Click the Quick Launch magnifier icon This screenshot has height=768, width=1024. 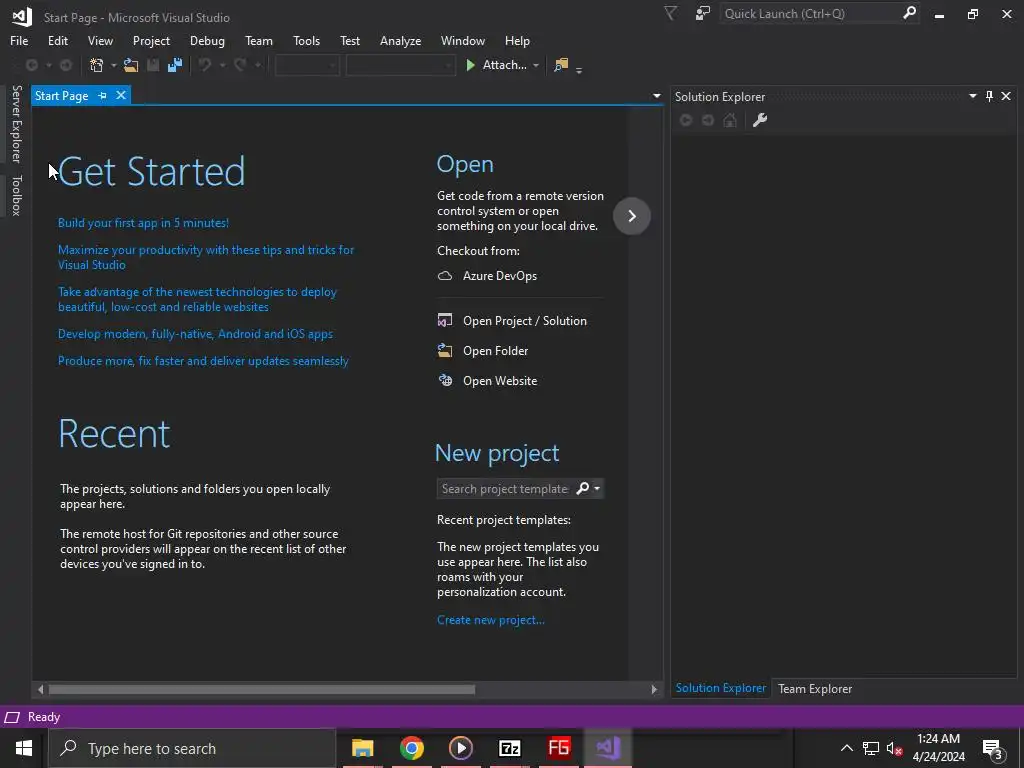pyautogui.click(x=909, y=12)
